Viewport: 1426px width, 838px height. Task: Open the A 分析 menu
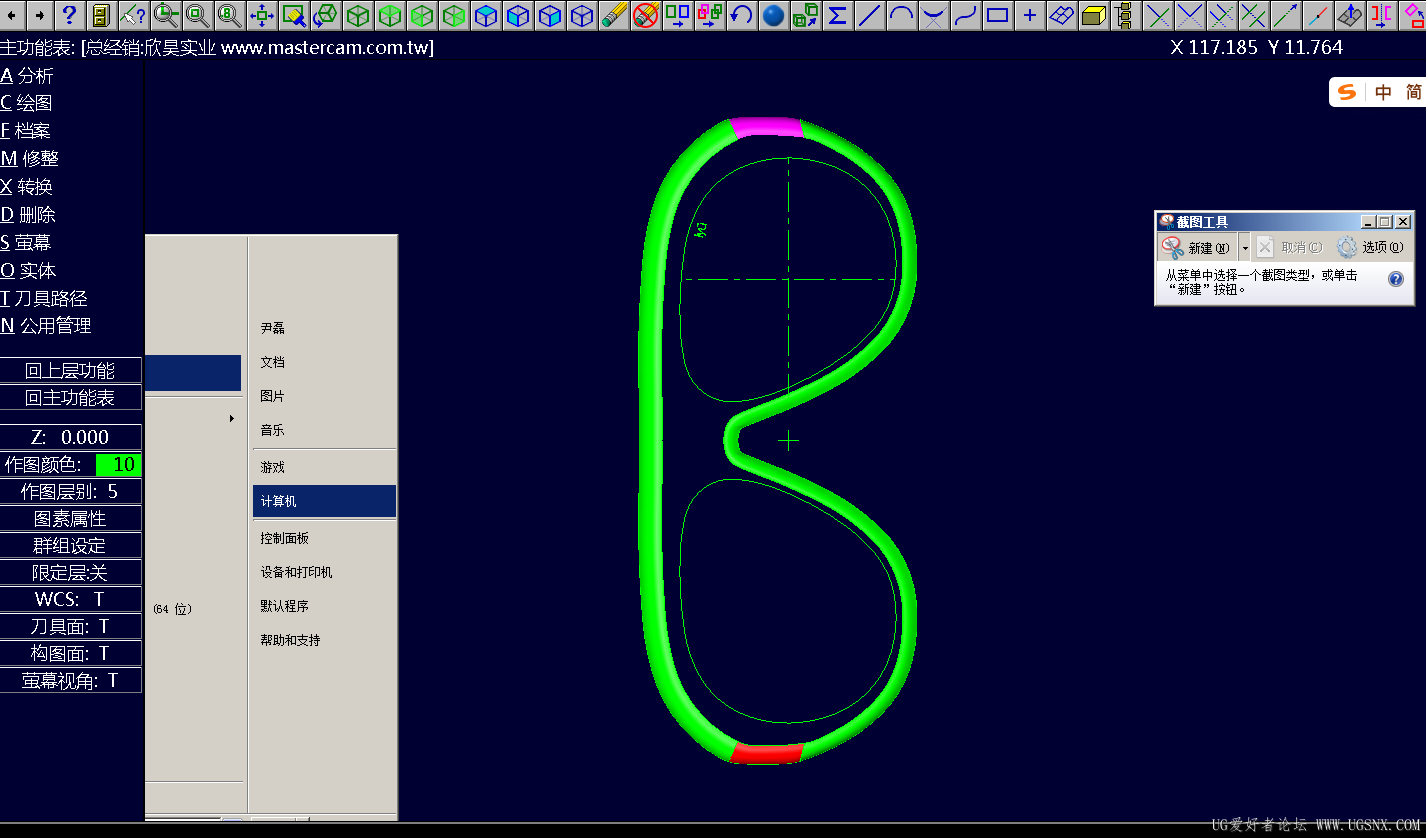(x=27, y=75)
